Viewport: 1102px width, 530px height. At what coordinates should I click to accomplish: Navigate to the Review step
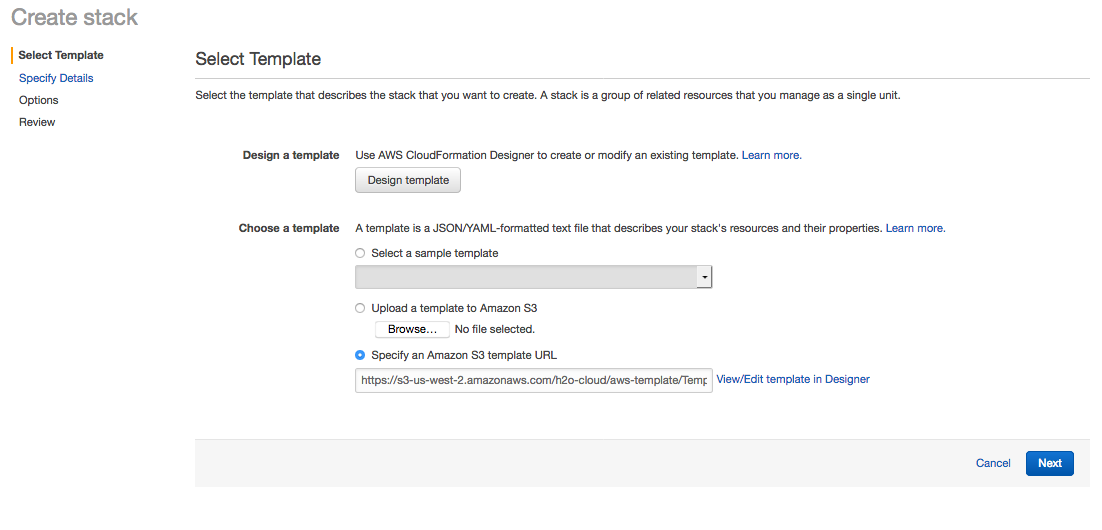click(37, 122)
